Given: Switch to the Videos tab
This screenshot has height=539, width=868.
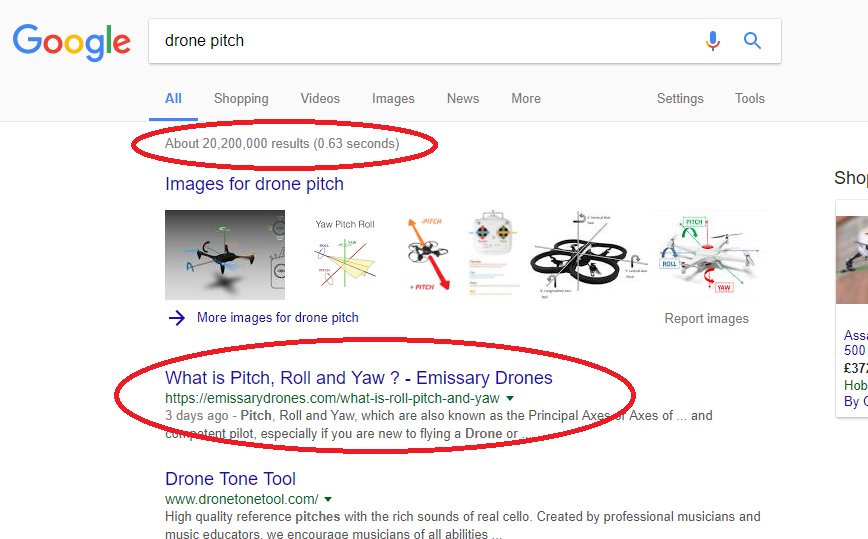Looking at the screenshot, I should pos(320,99).
